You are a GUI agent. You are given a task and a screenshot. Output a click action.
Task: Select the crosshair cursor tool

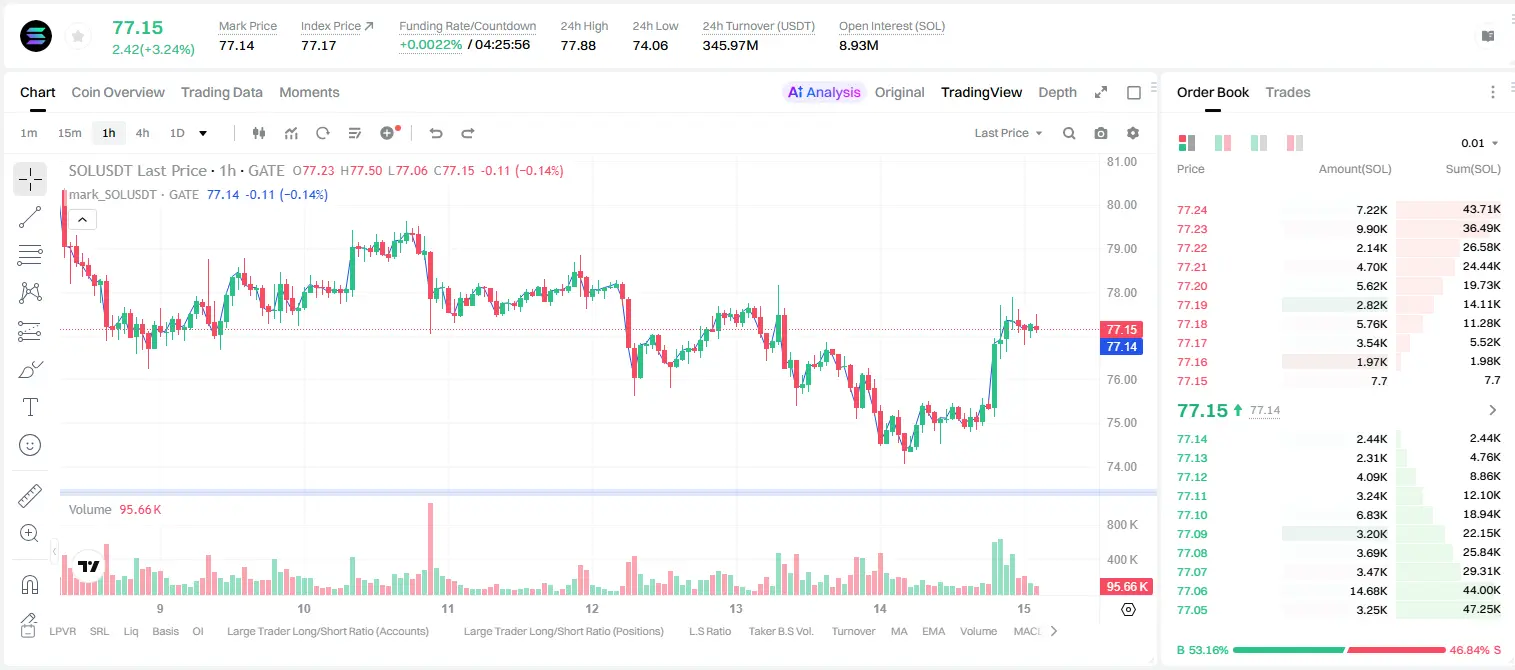30,179
